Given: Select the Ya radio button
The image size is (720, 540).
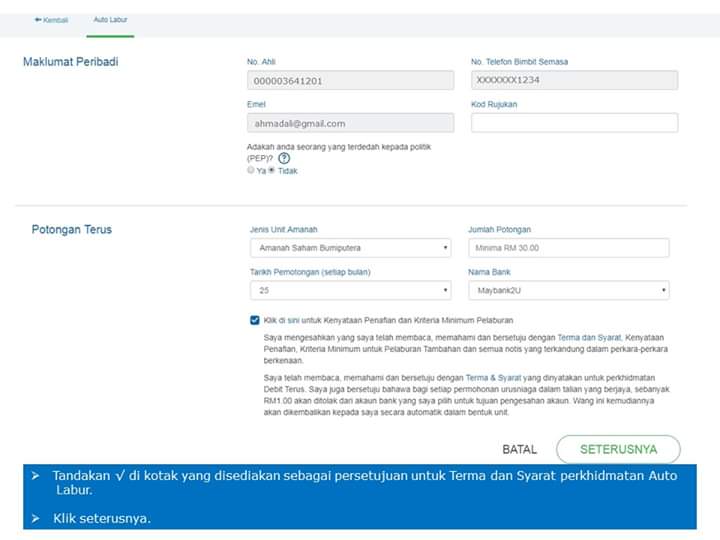Looking at the screenshot, I should point(250,171).
